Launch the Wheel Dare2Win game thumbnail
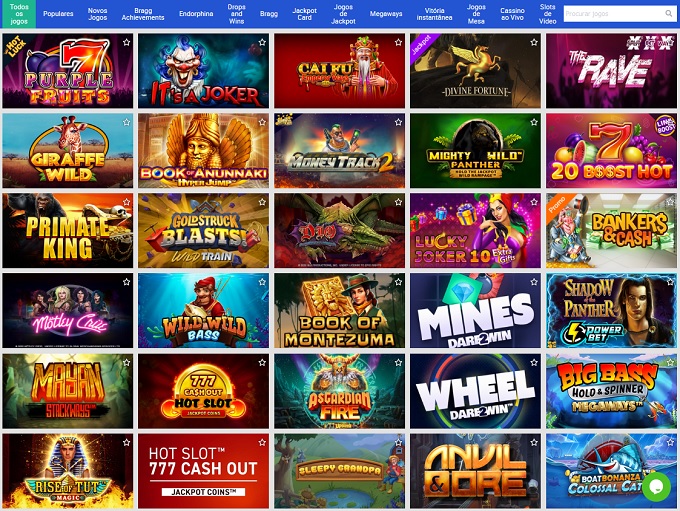Image resolution: width=680 pixels, height=511 pixels. pos(475,391)
